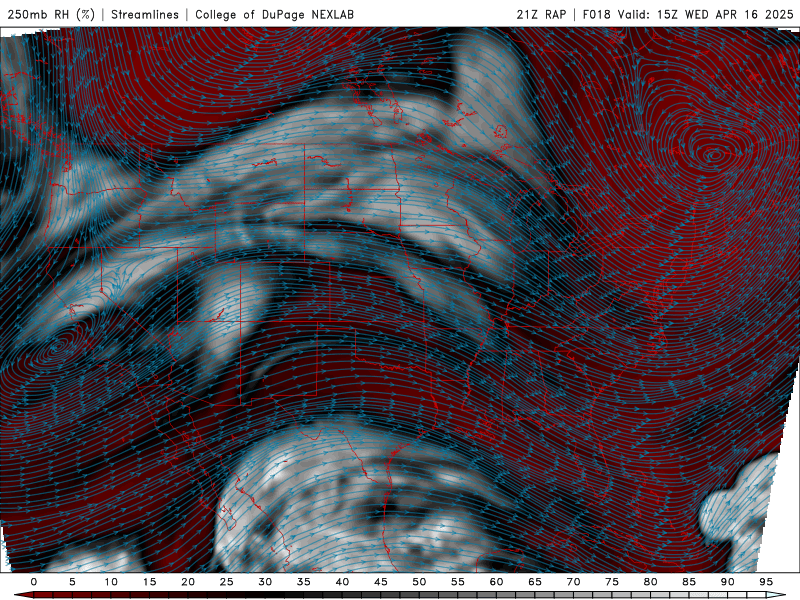The image size is (800, 600).
Task: Click legend value "45"
Action: [x=381, y=582]
